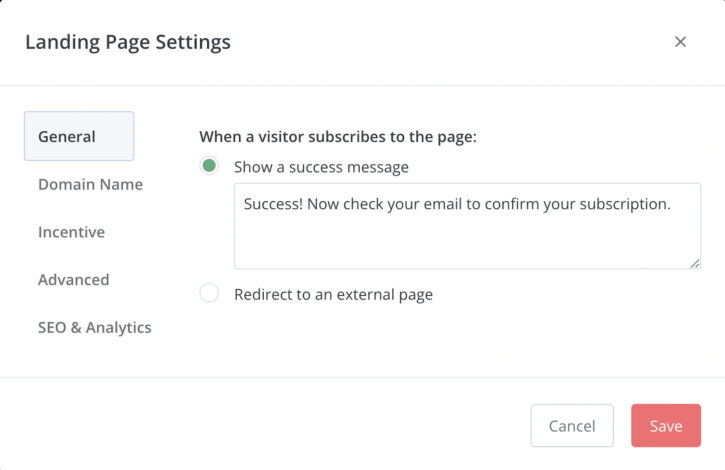This screenshot has height=470, width=725.
Task: Click the "When a visitor subscribes" heading
Action: pyautogui.click(x=338, y=136)
